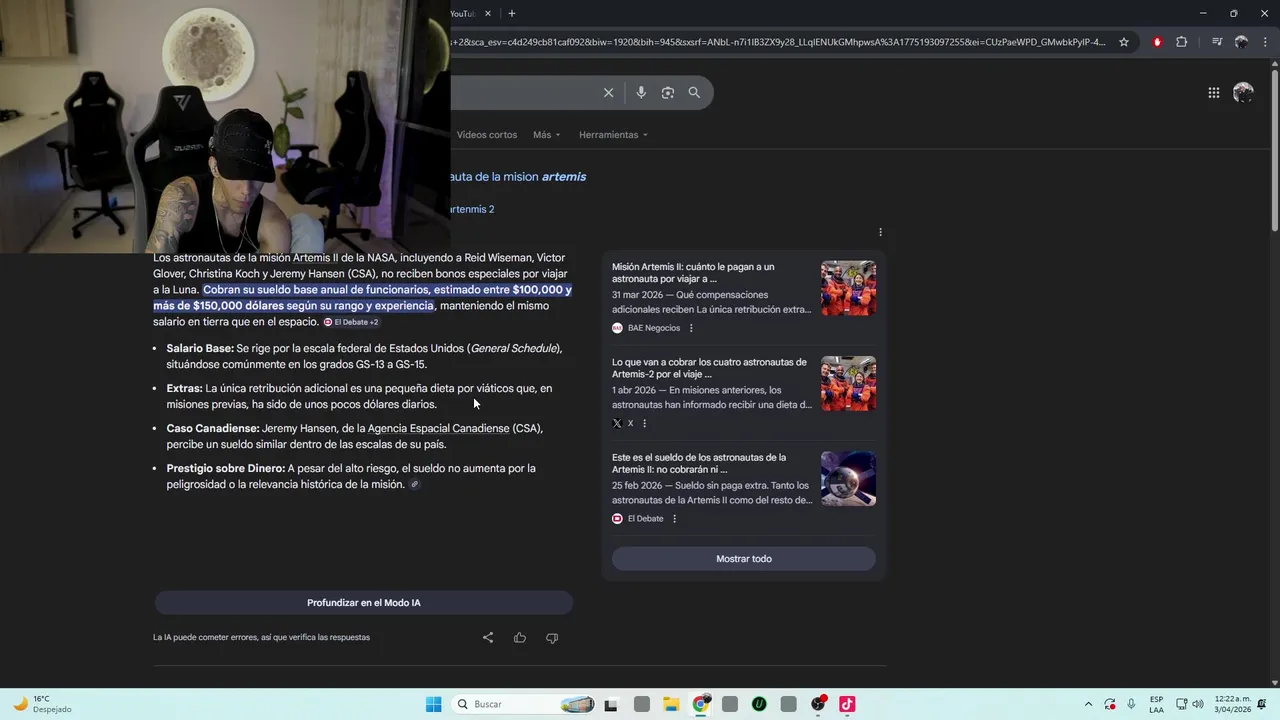Viewport: 1280px width, 720px height.
Task: Open clock and date 12:22 a.m.
Action: tap(1232, 704)
